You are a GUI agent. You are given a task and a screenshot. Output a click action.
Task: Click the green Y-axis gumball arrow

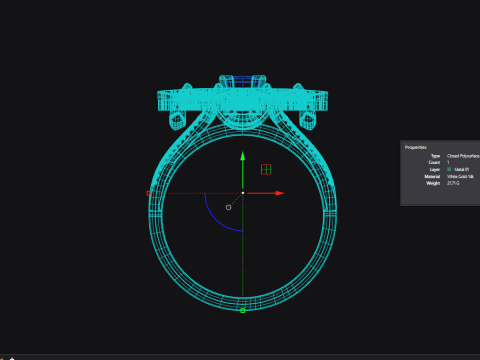point(243,170)
